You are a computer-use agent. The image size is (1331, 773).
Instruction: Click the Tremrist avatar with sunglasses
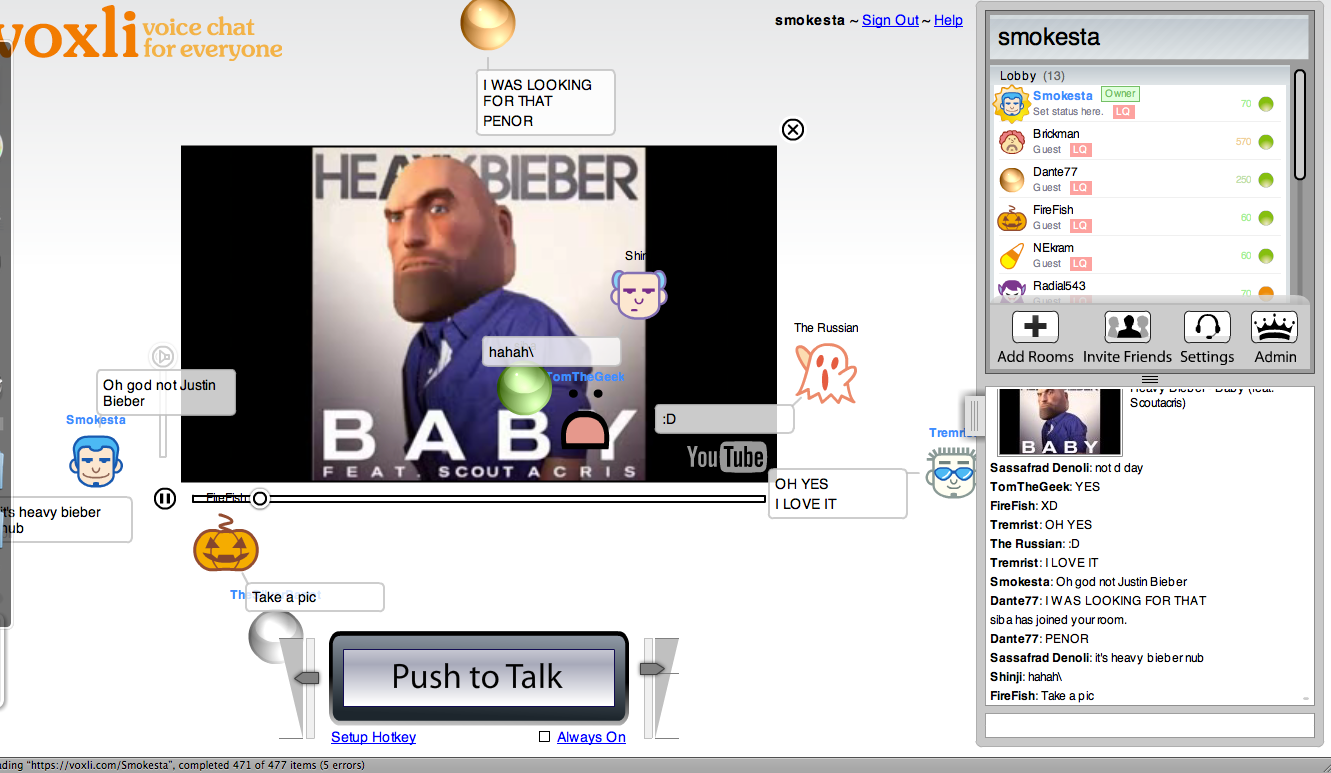[949, 473]
